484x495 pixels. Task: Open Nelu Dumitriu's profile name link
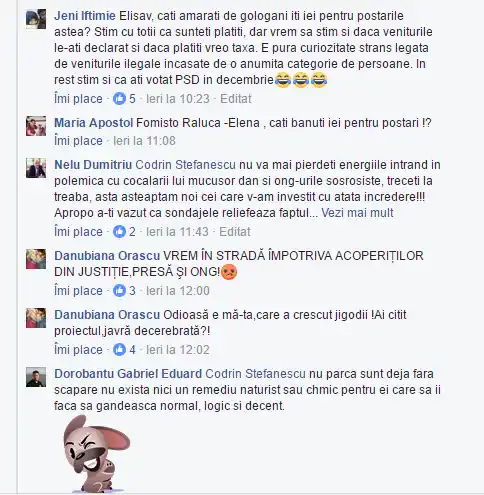pyautogui.click(x=93, y=165)
